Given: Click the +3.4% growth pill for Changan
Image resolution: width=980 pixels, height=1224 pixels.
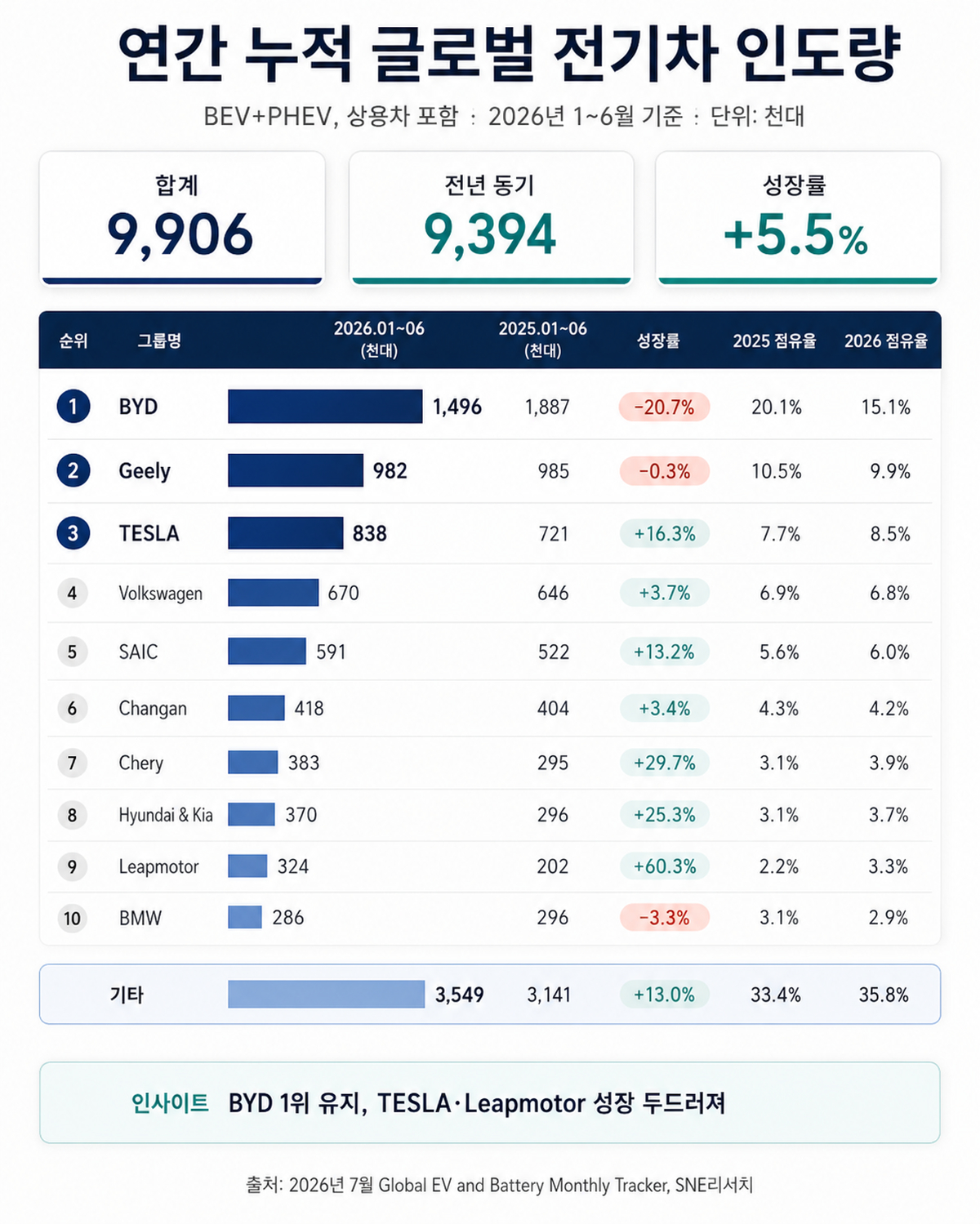Looking at the screenshot, I should [664, 708].
